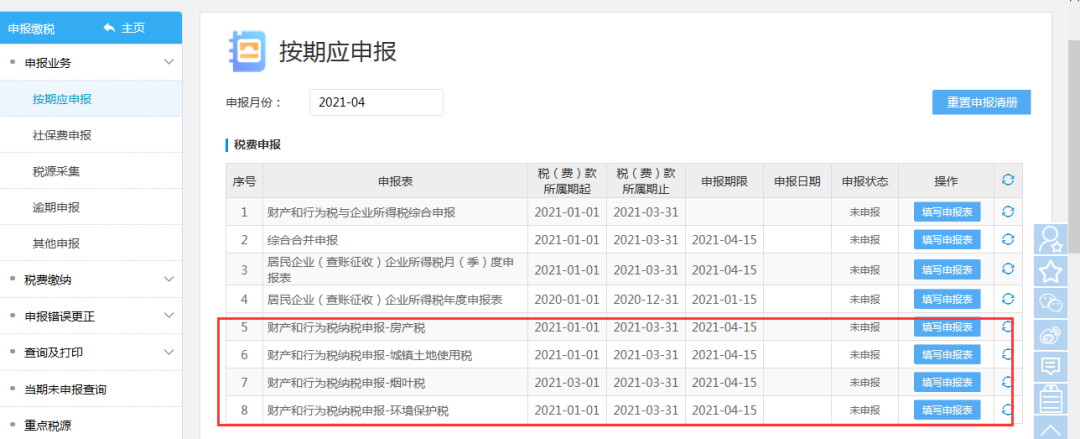Click the 重置申报清册 button
This screenshot has width=1080, height=439.
[x=982, y=103]
